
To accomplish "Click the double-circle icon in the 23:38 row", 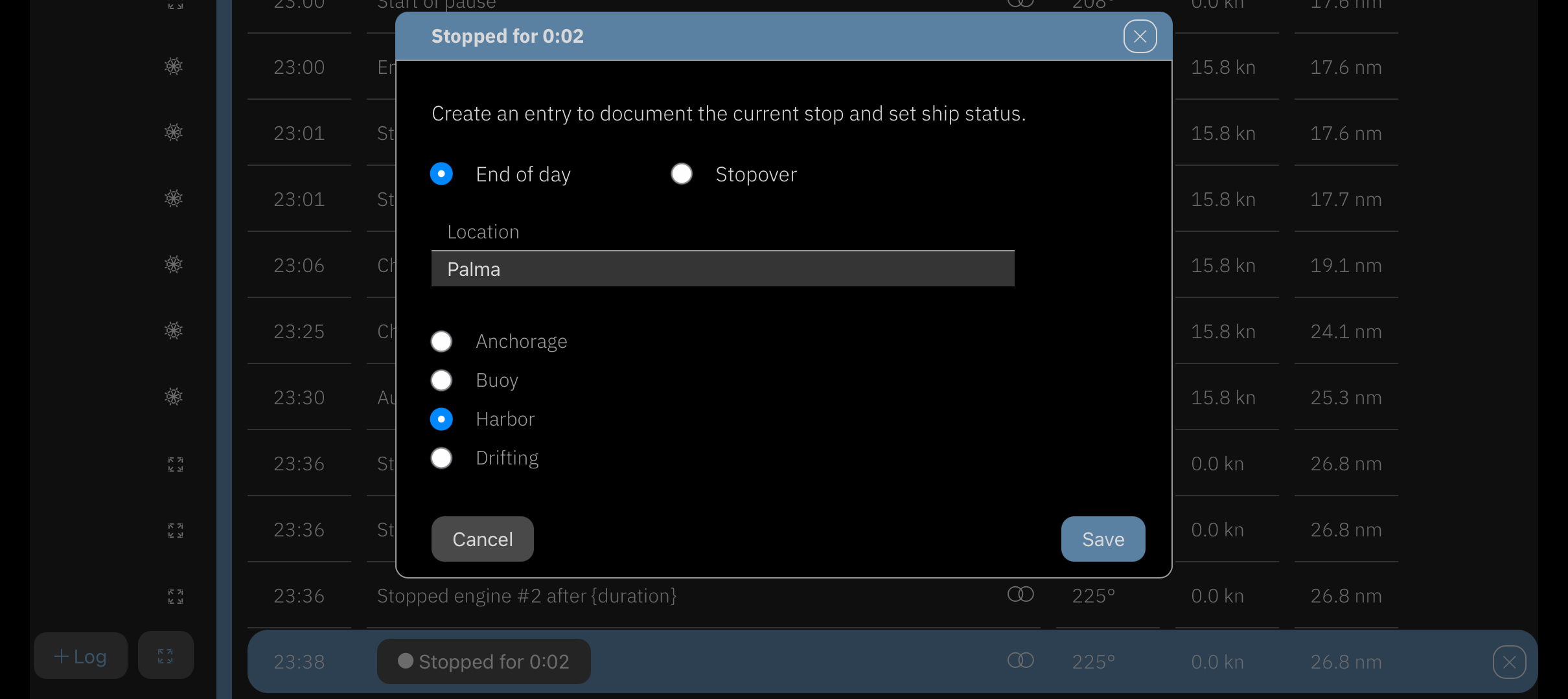I will pos(1020,660).
